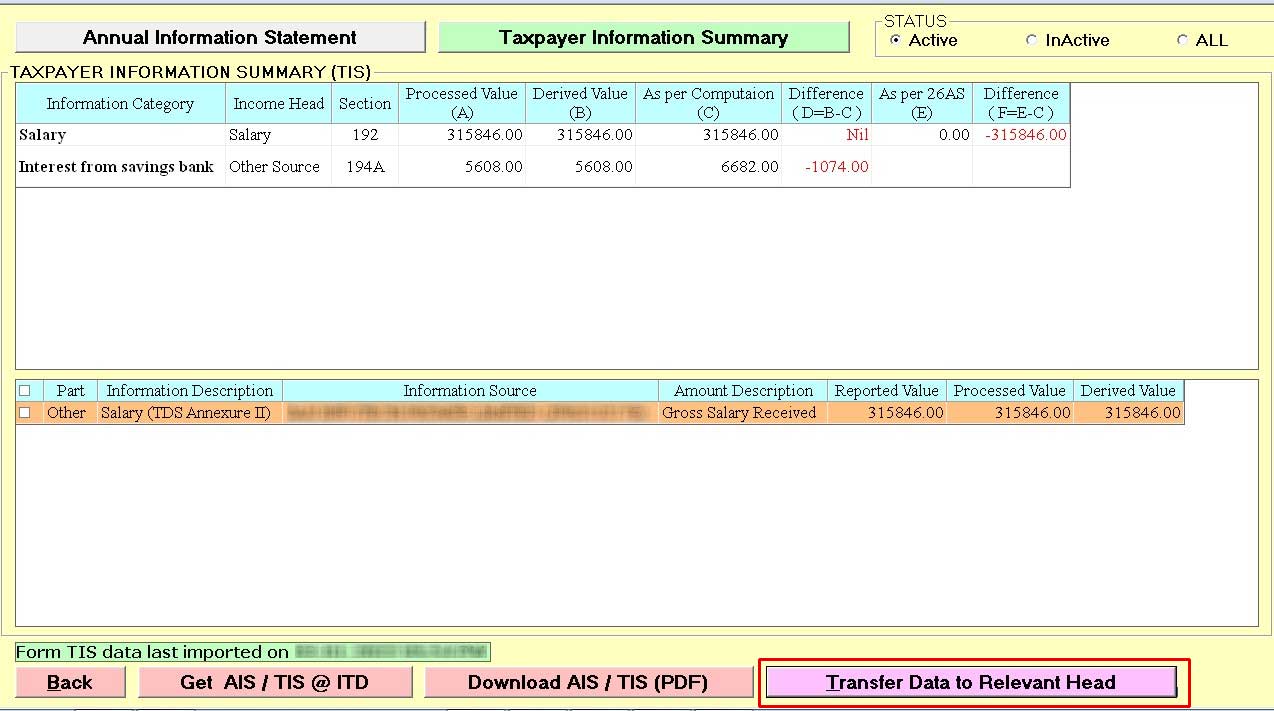Image resolution: width=1274 pixels, height=711 pixels.
Task: Click the Information Source column header
Action: pos(469,391)
